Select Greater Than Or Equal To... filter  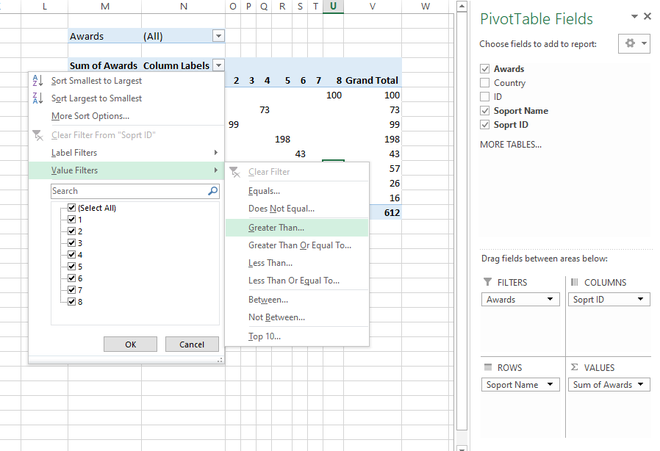coord(297,245)
